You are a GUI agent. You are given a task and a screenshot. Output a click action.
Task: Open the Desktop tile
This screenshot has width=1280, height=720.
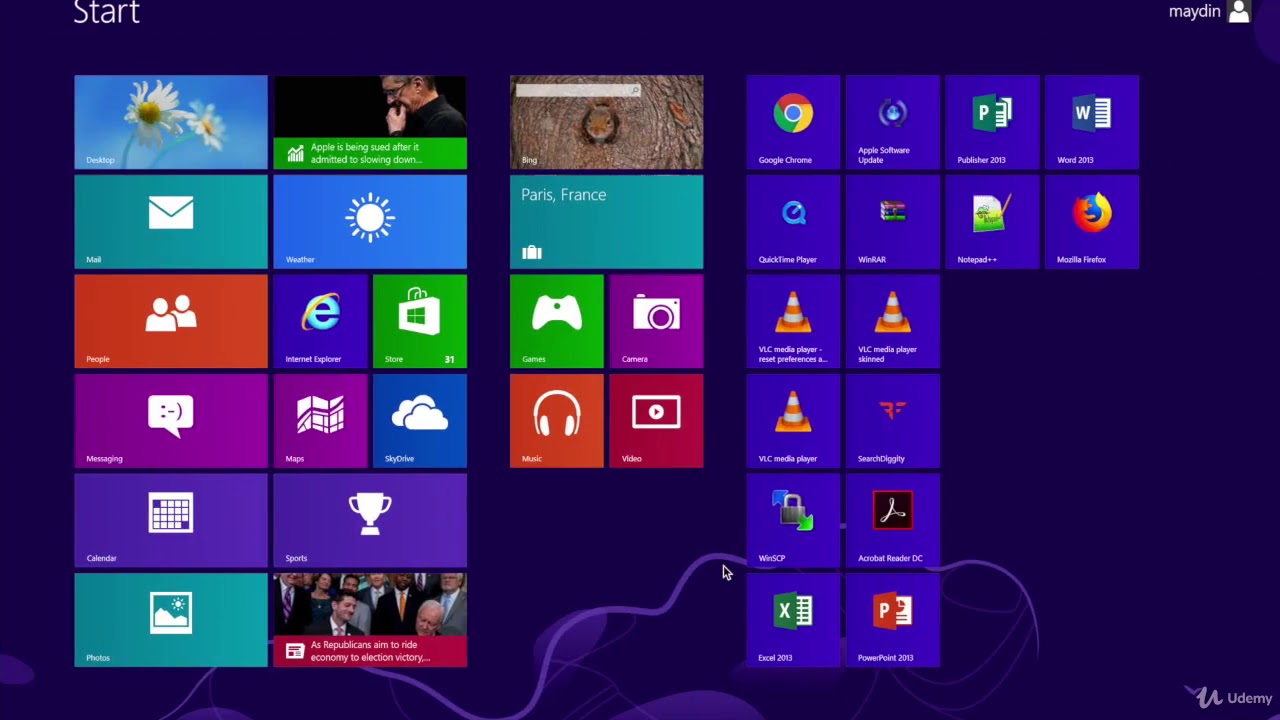click(171, 122)
